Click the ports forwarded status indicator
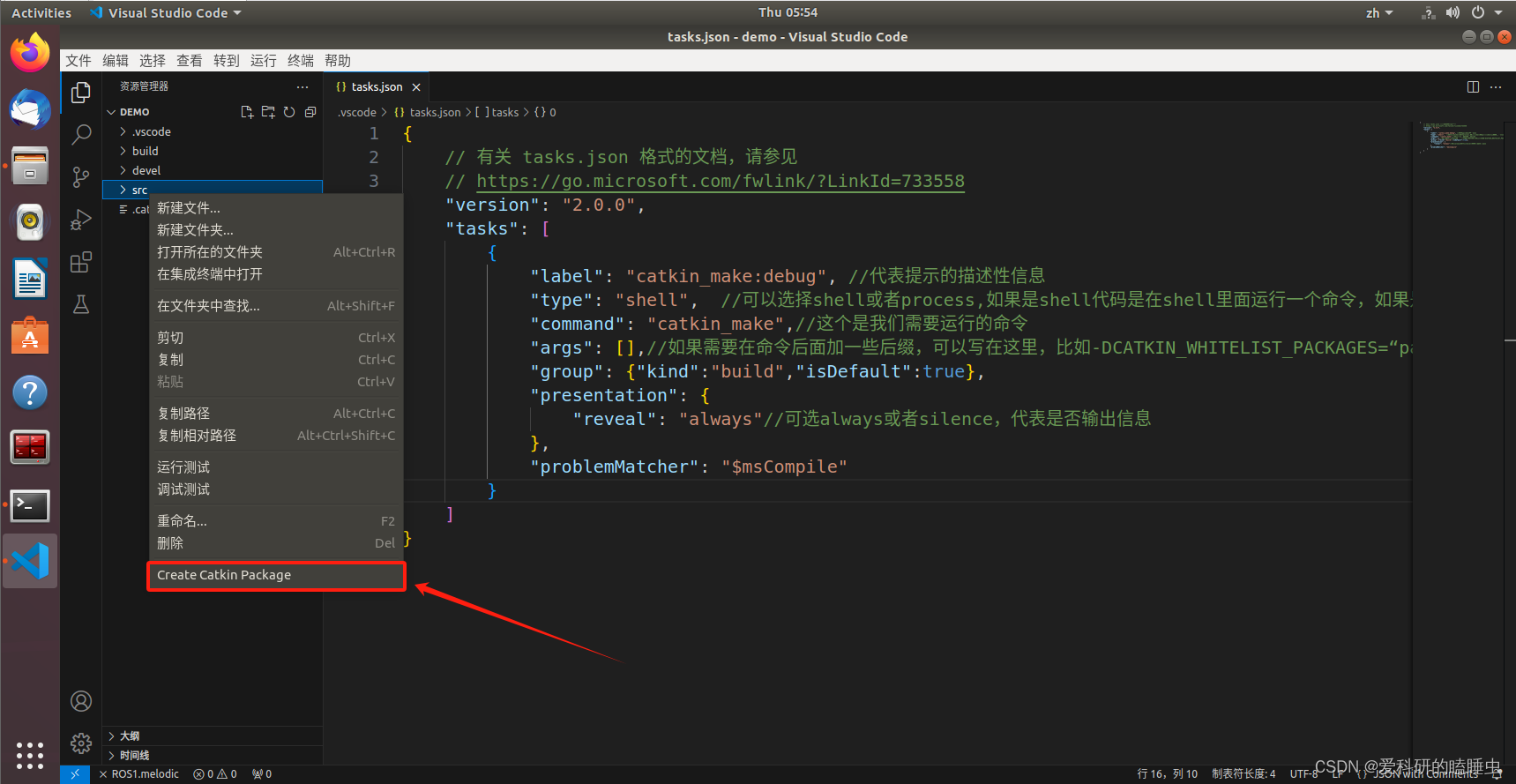This screenshot has width=1516, height=784. 262,774
